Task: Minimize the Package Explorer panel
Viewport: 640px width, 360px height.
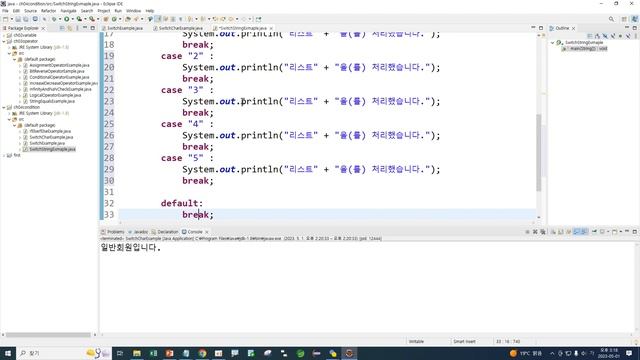Action: (x=85, y=28)
